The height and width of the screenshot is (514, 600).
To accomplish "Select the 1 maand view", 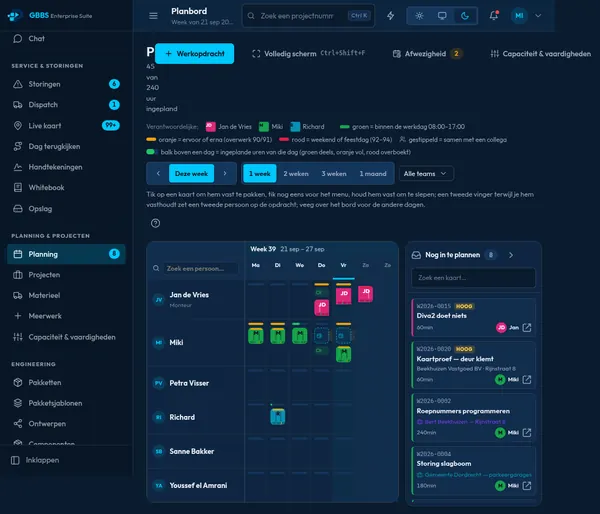I will point(373,173).
